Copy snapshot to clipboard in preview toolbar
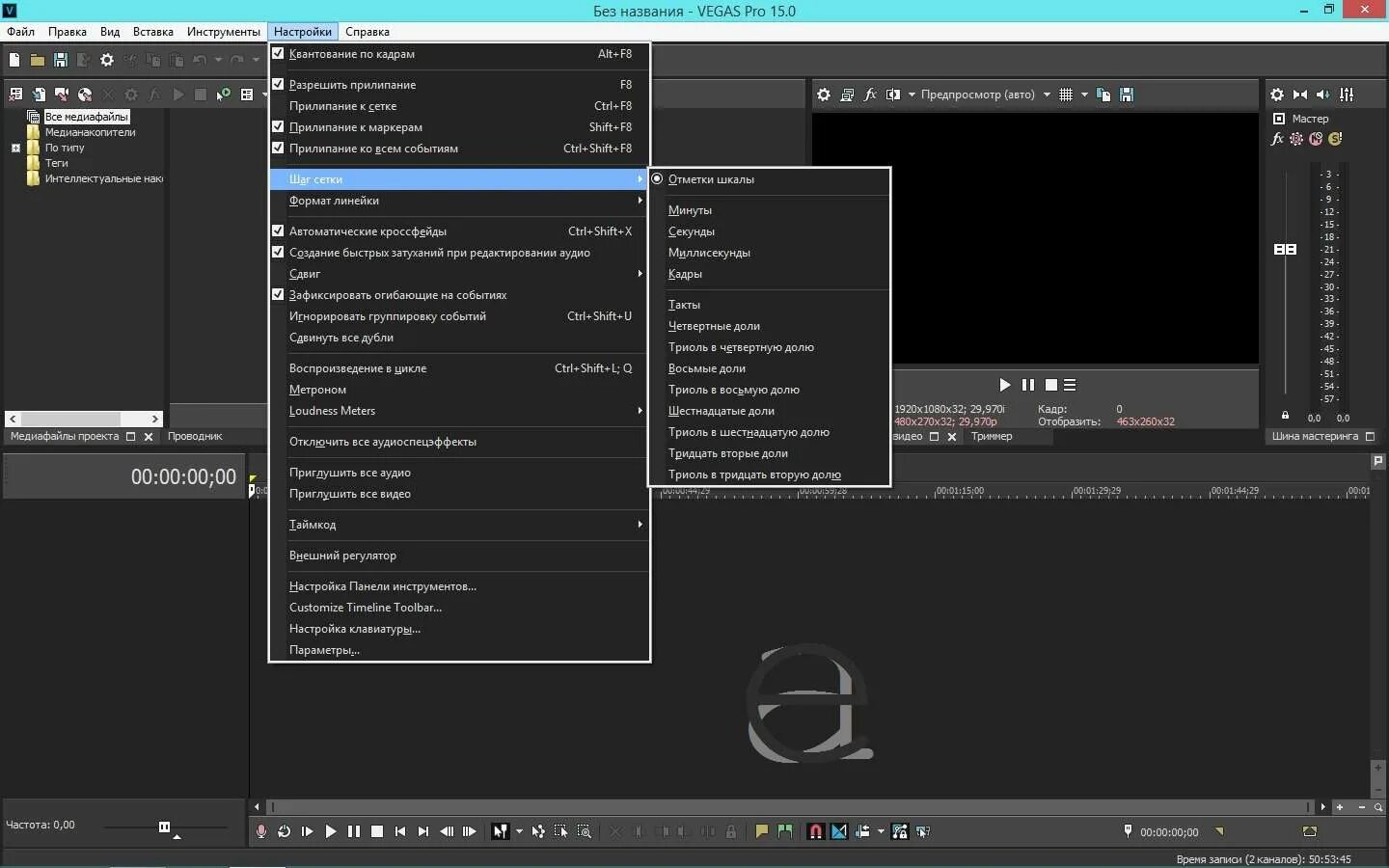The image size is (1389, 868). (x=1103, y=95)
